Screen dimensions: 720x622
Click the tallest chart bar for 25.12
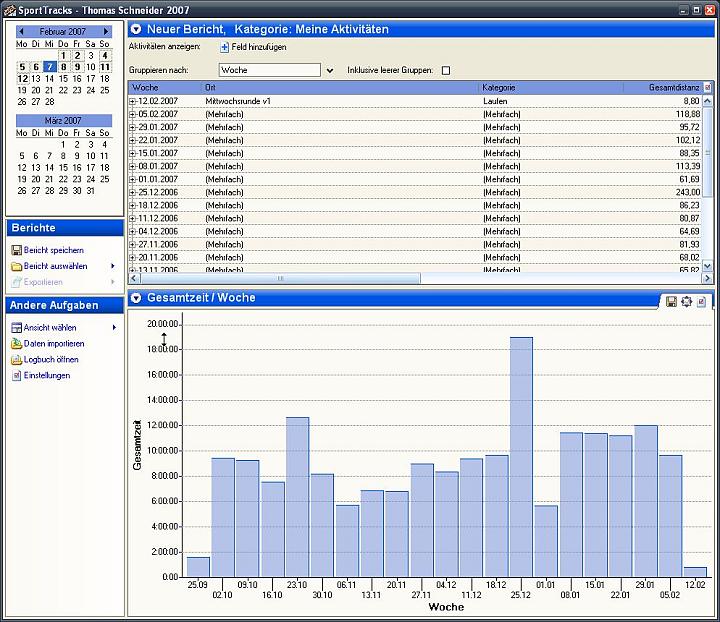(x=521, y=457)
